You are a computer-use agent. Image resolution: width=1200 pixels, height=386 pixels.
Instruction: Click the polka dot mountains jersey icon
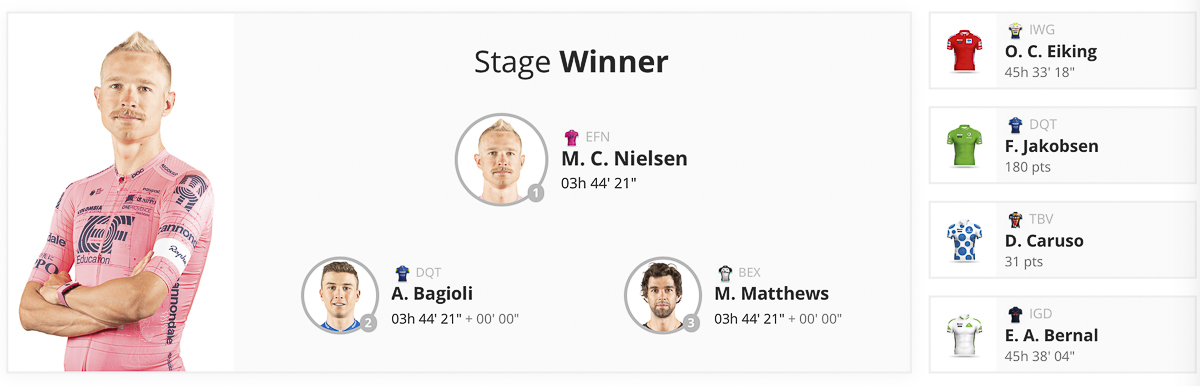(965, 240)
